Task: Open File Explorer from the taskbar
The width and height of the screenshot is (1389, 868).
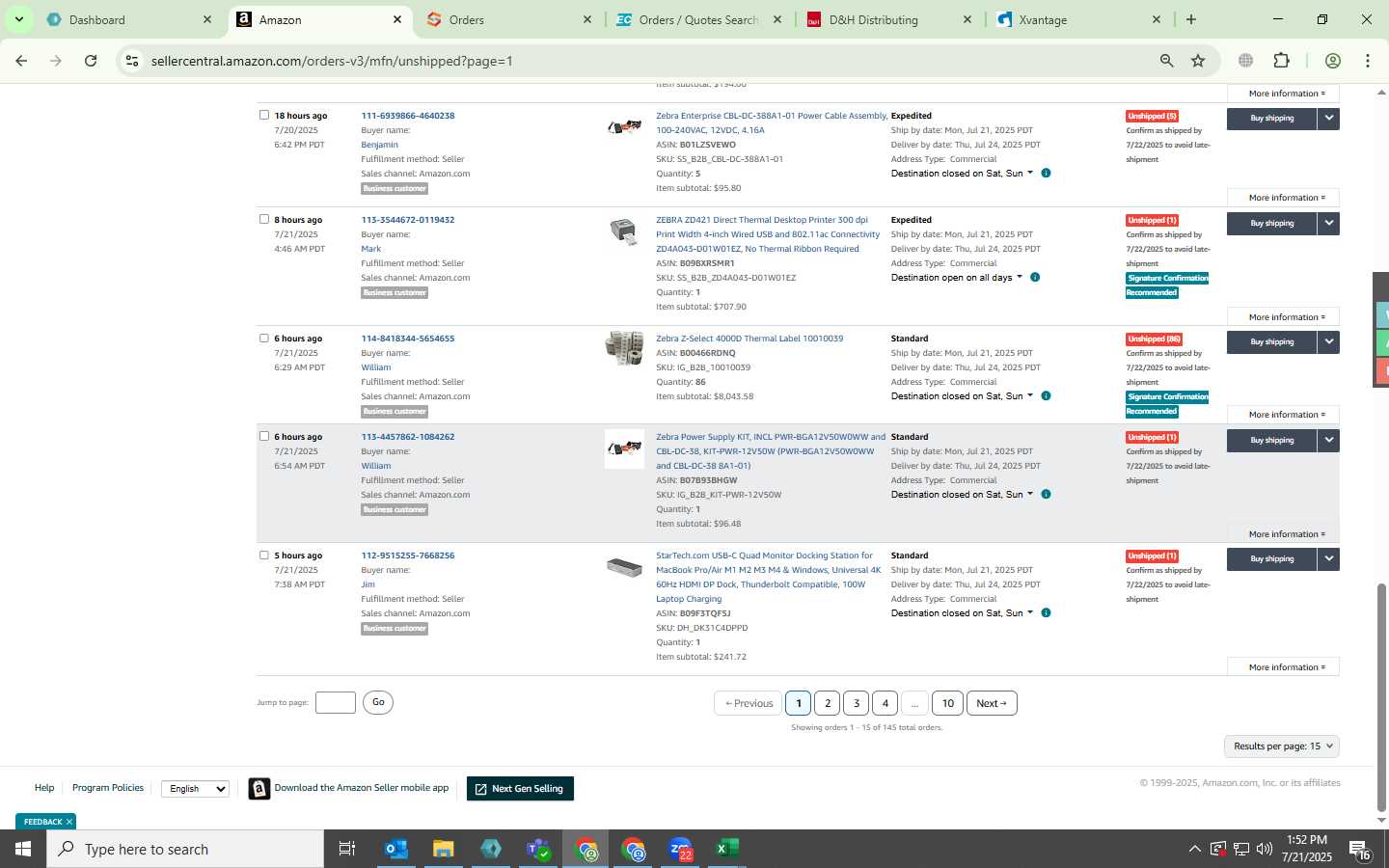Action: coord(443,849)
